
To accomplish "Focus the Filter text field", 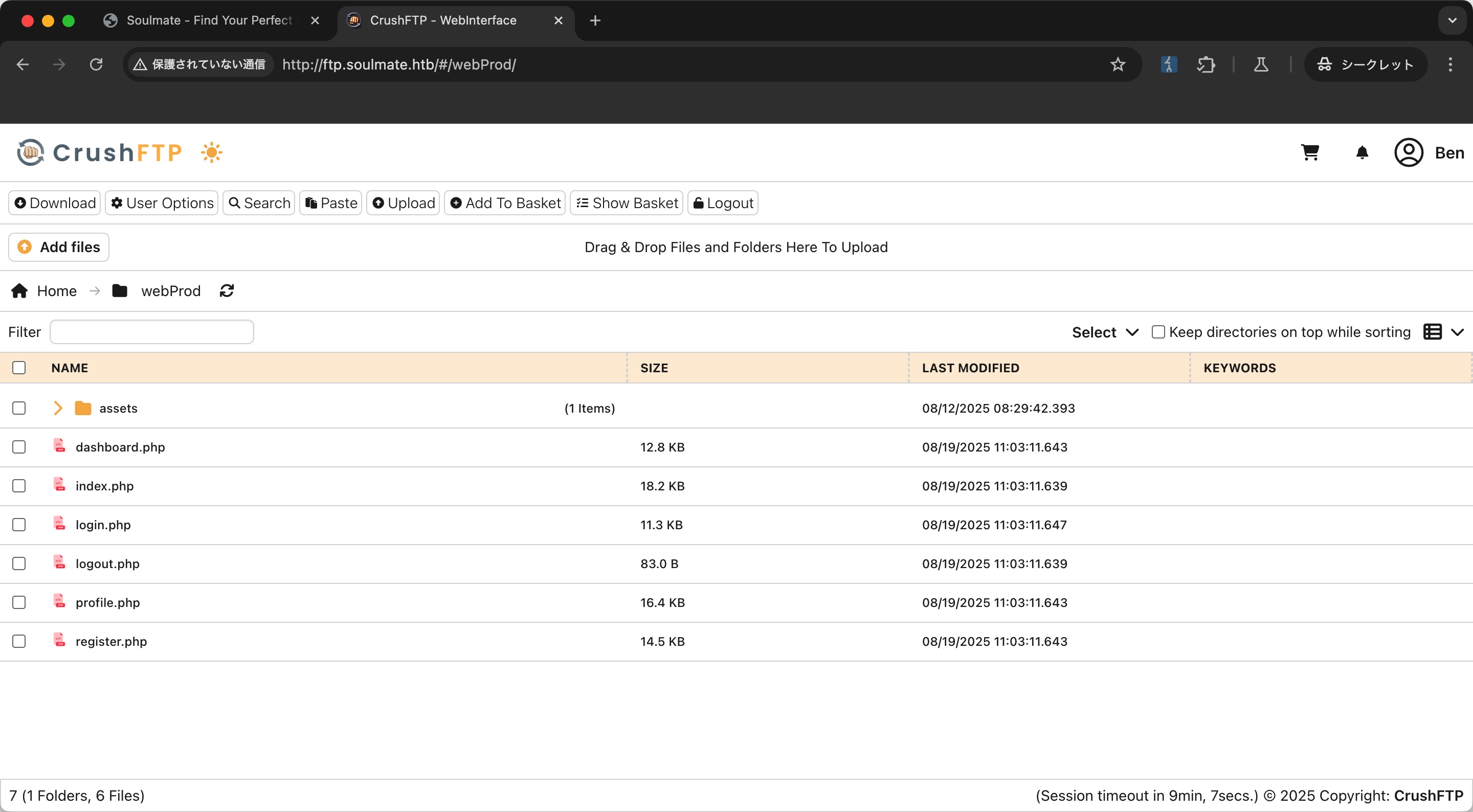I will (151, 332).
